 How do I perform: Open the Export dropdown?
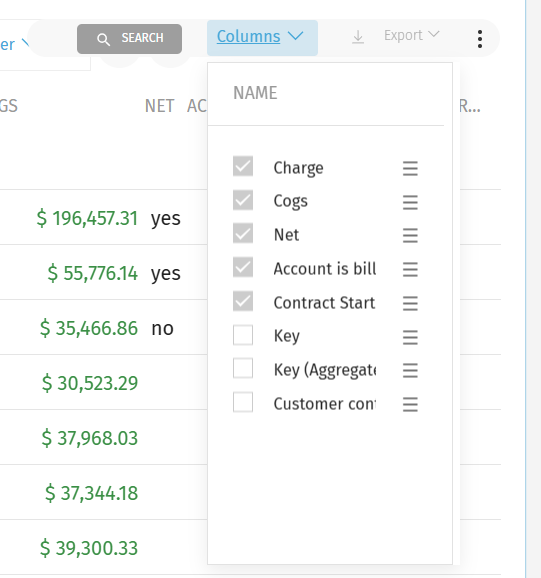412,35
